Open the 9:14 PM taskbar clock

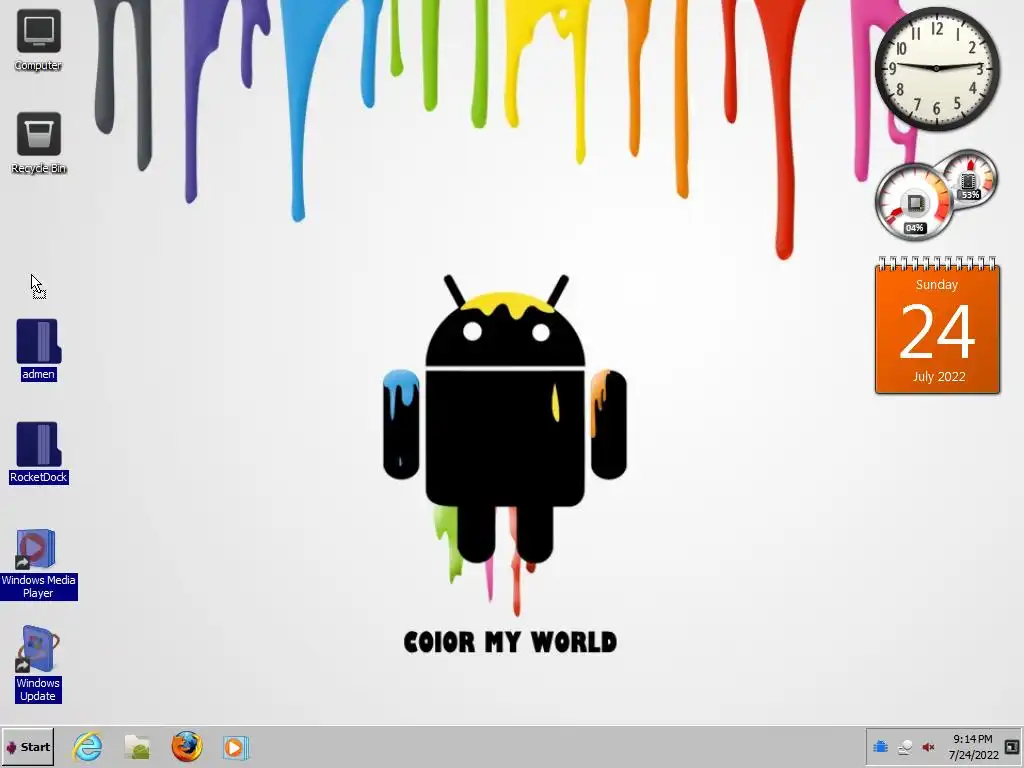click(973, 747)
